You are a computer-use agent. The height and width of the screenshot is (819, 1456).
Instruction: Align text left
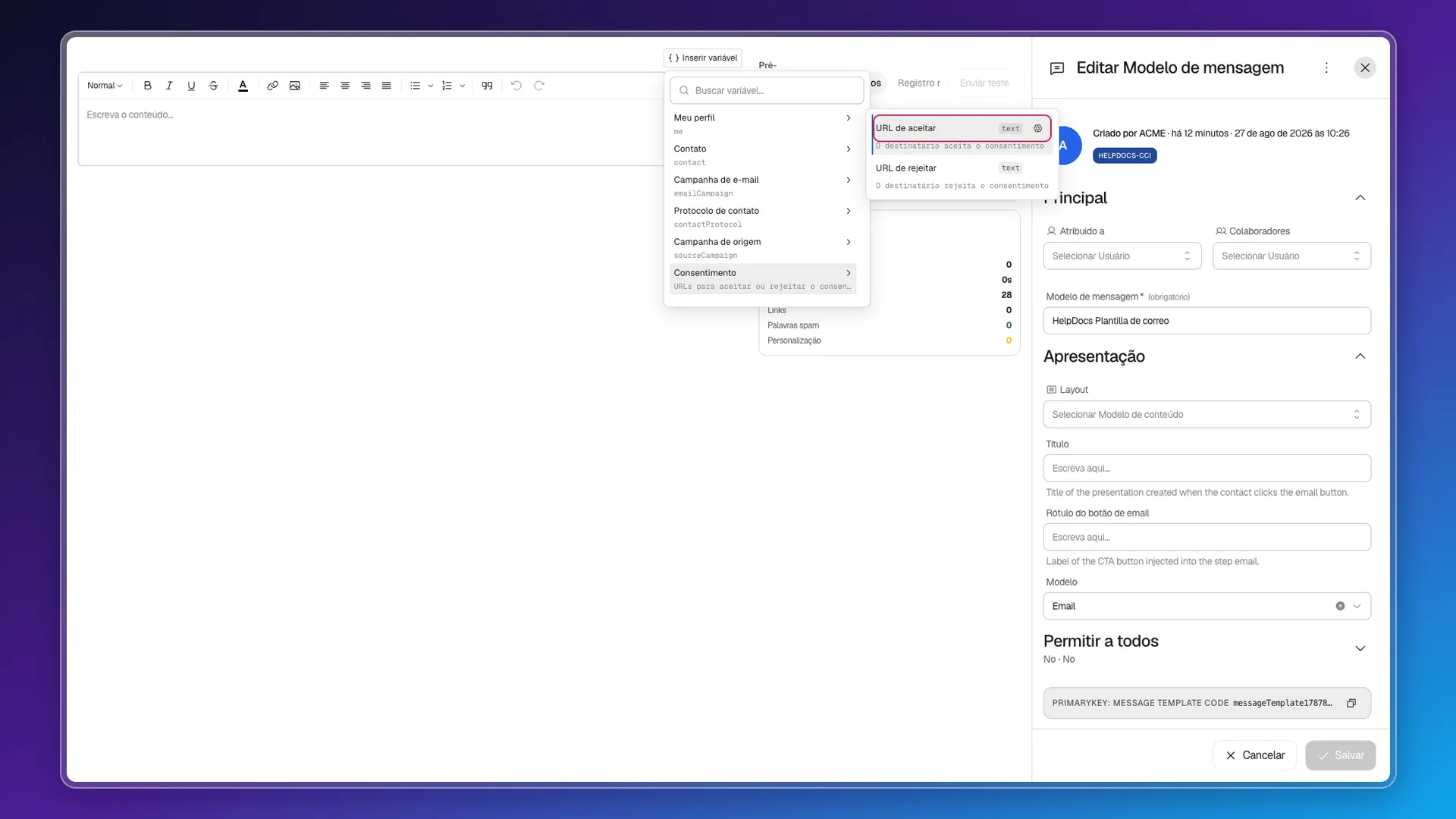(x=324, y=86)
